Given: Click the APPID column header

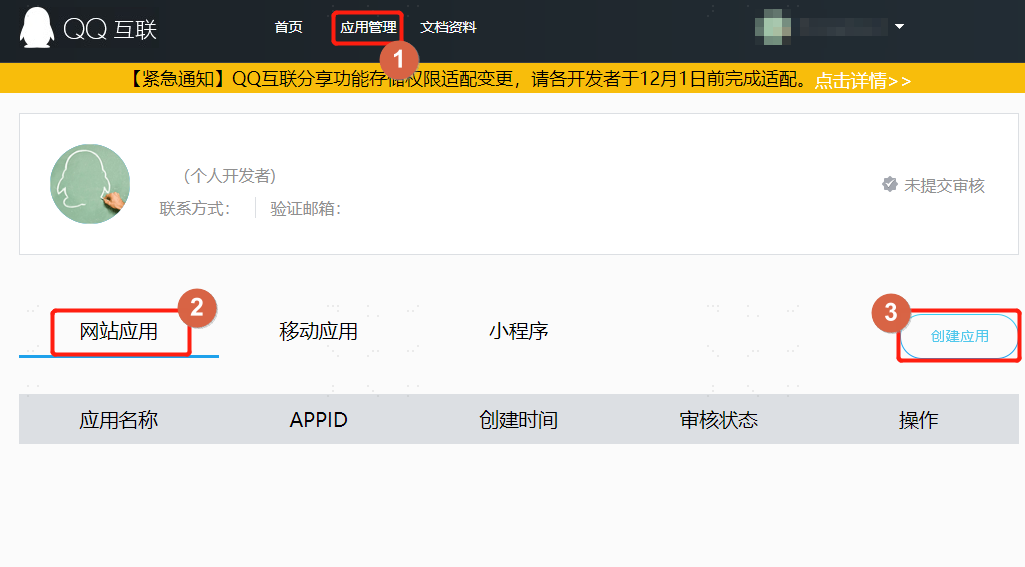Looking at the screenshot, I should (x=318, y=420).
